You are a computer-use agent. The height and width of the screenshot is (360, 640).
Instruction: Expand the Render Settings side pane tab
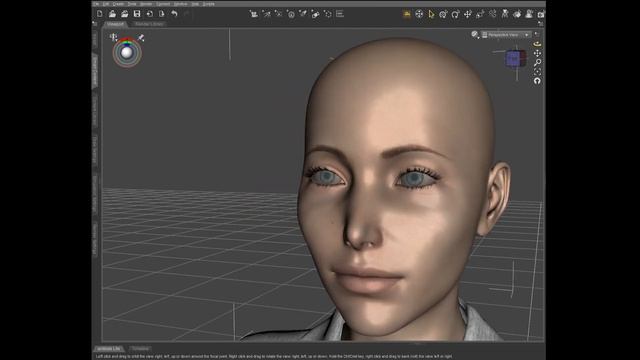click(95, 240)
